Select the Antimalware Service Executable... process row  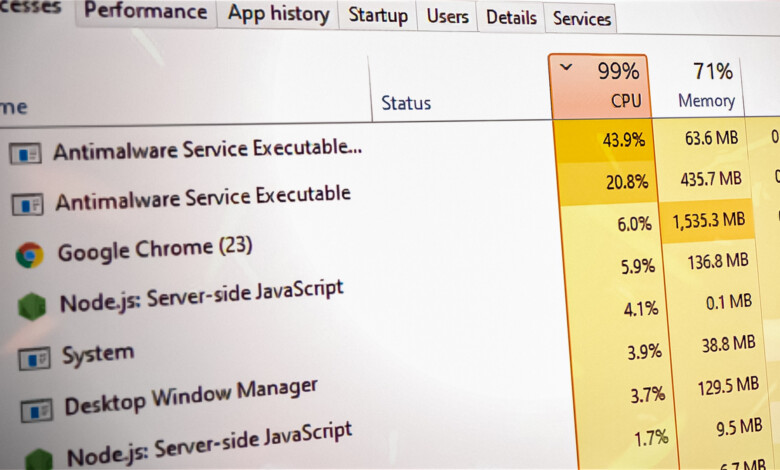click(x=207, y=149)
